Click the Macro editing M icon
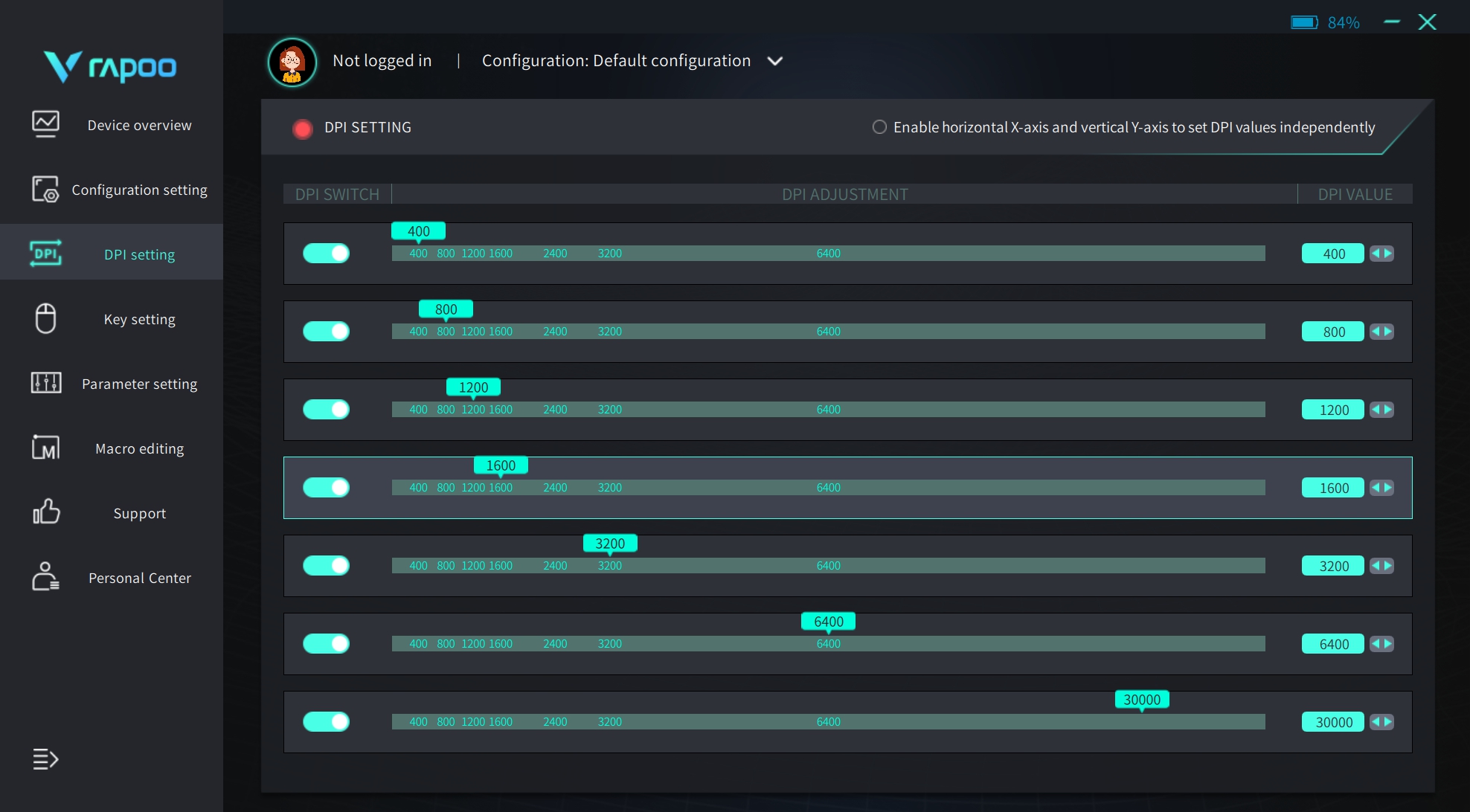1470x812 pixels. pos(45,448)
